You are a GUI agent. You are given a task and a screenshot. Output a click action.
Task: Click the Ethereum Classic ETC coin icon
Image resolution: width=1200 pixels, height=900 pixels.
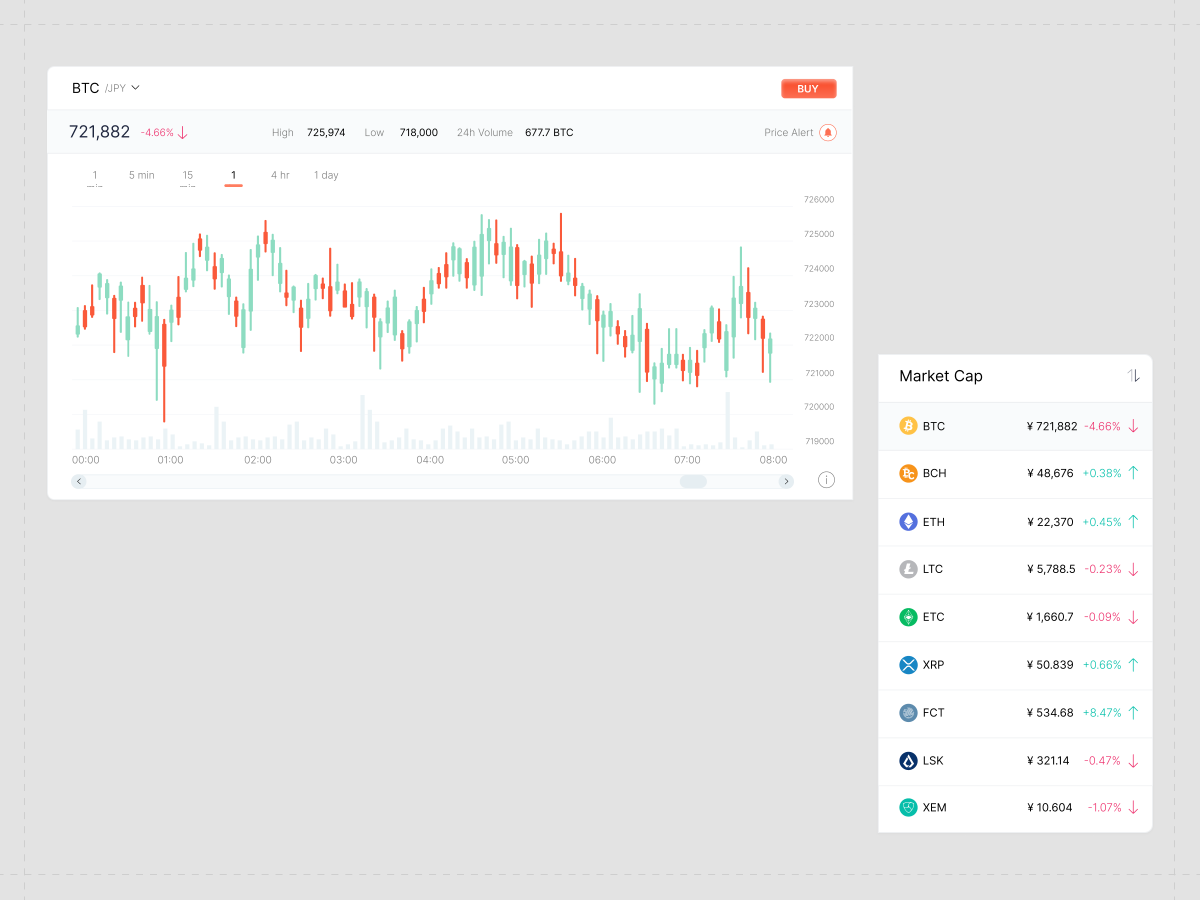coord(908,617)
